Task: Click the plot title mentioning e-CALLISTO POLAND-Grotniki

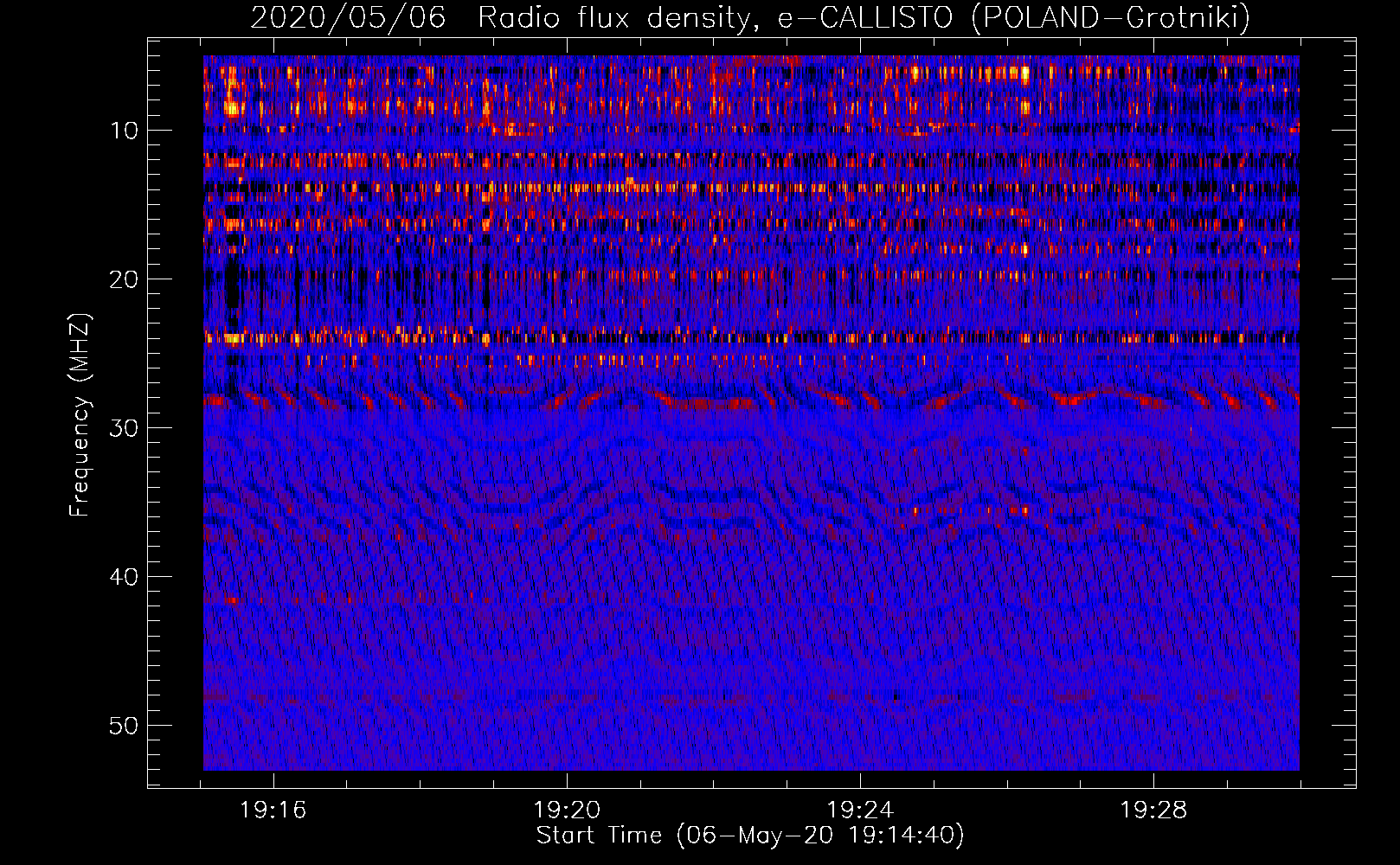Action: [750, 17]
